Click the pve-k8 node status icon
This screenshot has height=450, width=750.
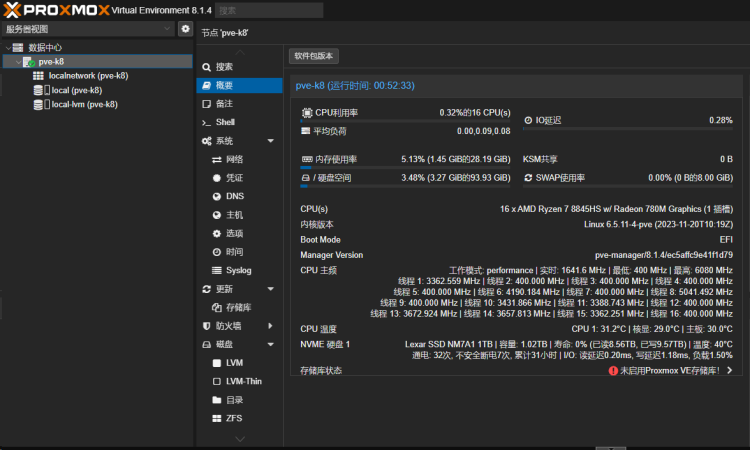click(x=29, y=62)
